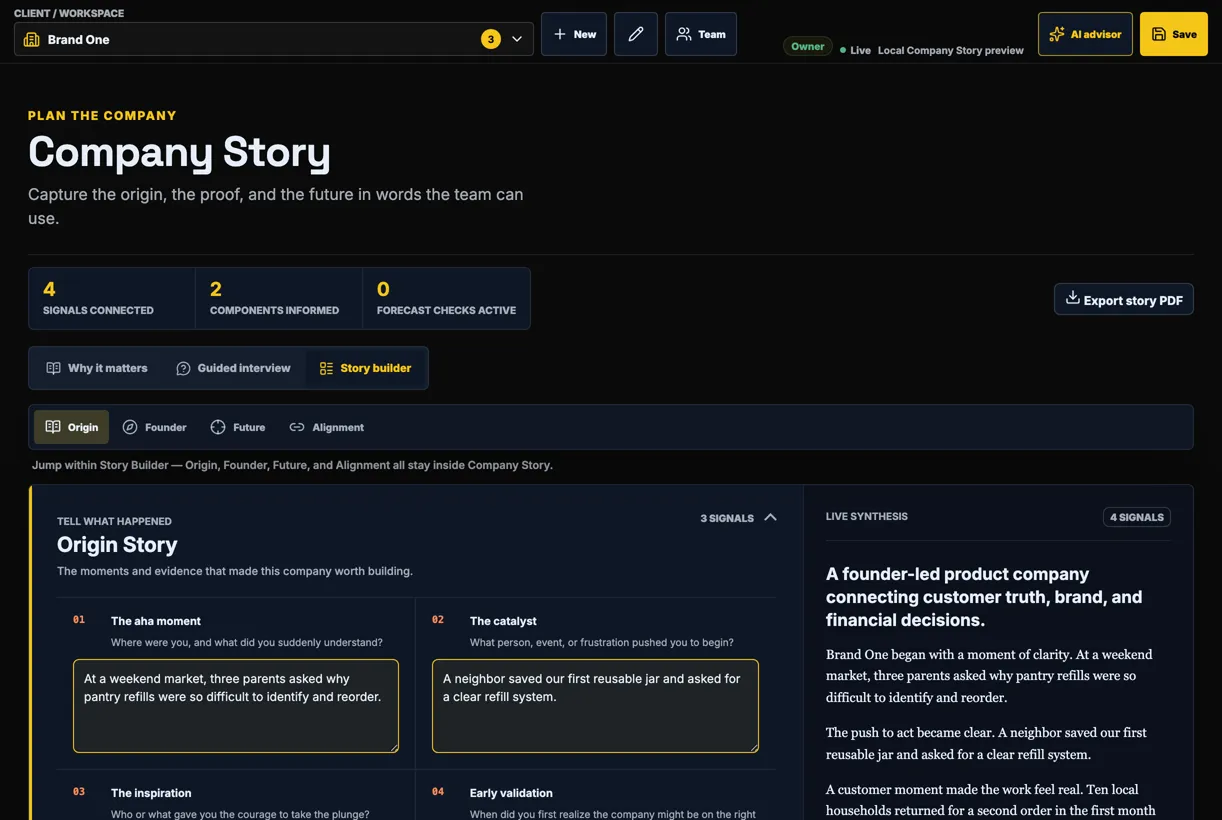Click the target icon in Future
This screenshot has height=820, width=1222.
click(218, 427)
